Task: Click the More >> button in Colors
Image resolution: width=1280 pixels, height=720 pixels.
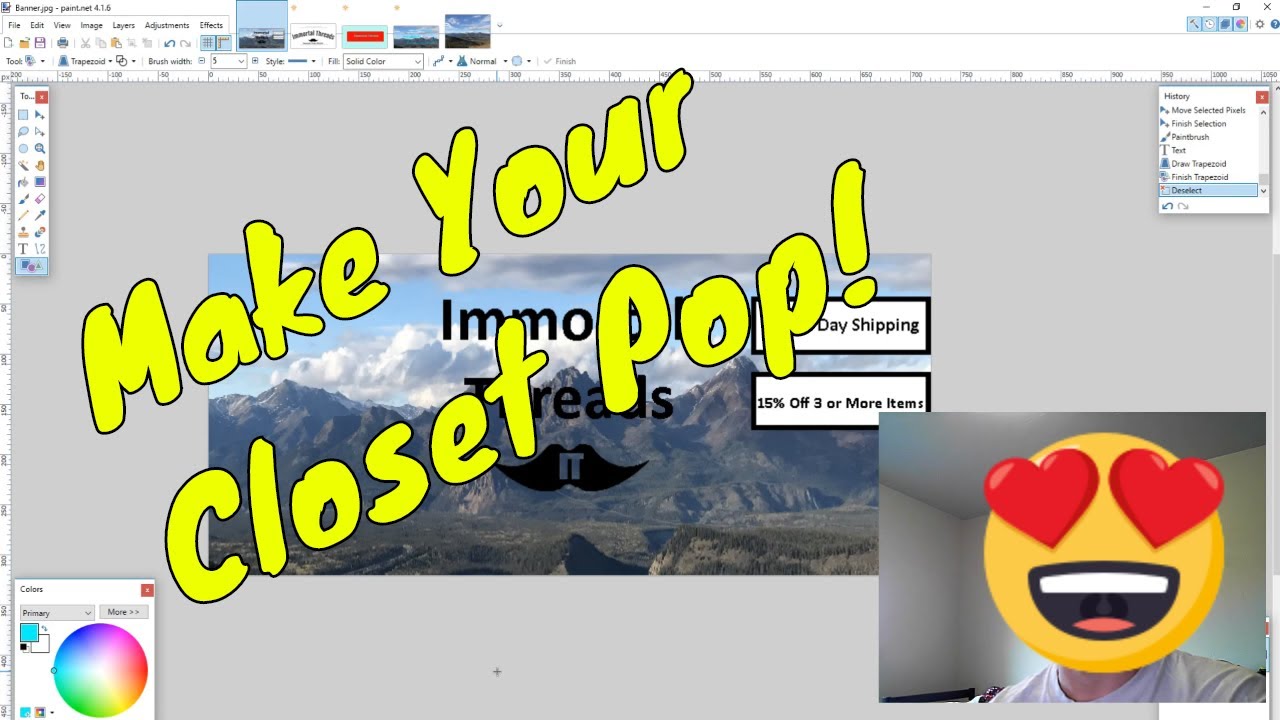Action: coord(124,612)
